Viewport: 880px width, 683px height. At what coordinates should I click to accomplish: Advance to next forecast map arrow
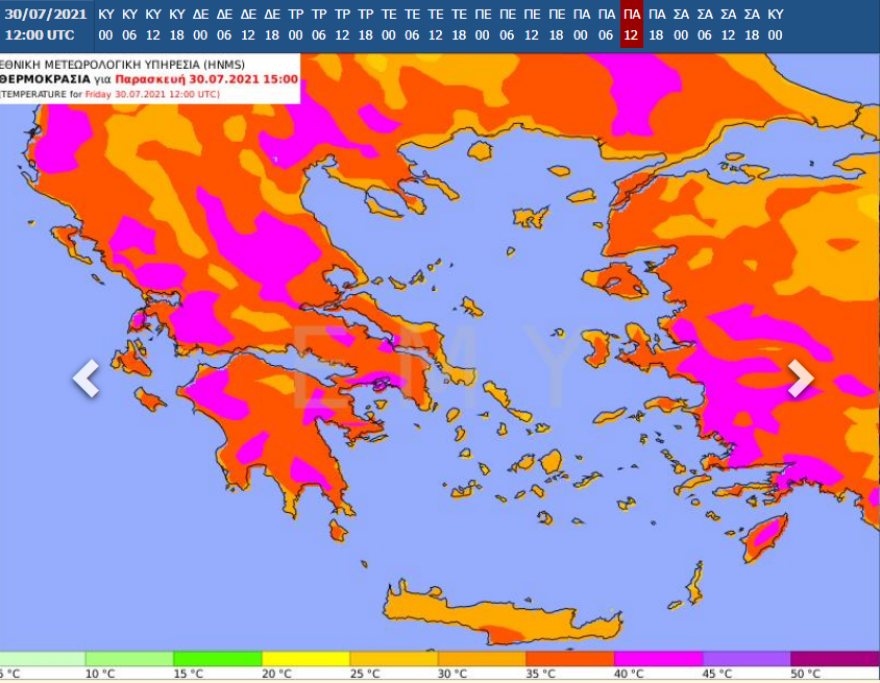800,378
